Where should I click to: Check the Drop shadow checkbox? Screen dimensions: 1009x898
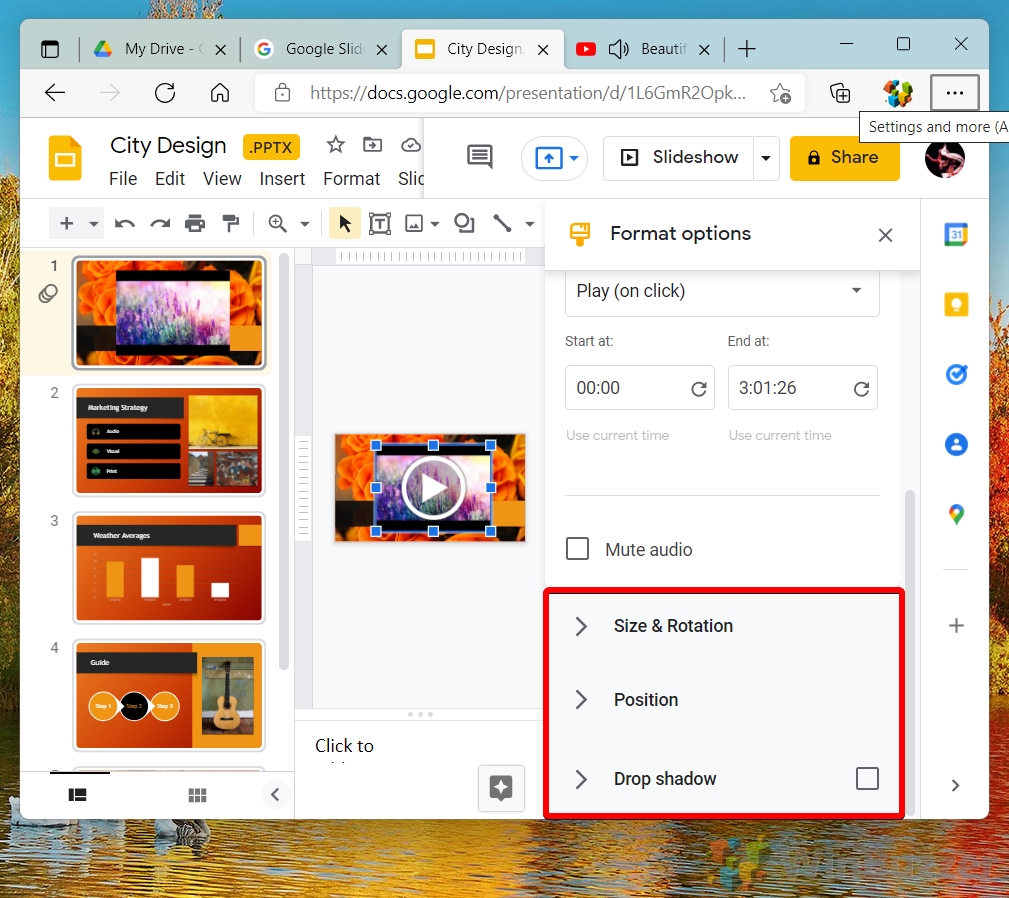pos(867,778)
